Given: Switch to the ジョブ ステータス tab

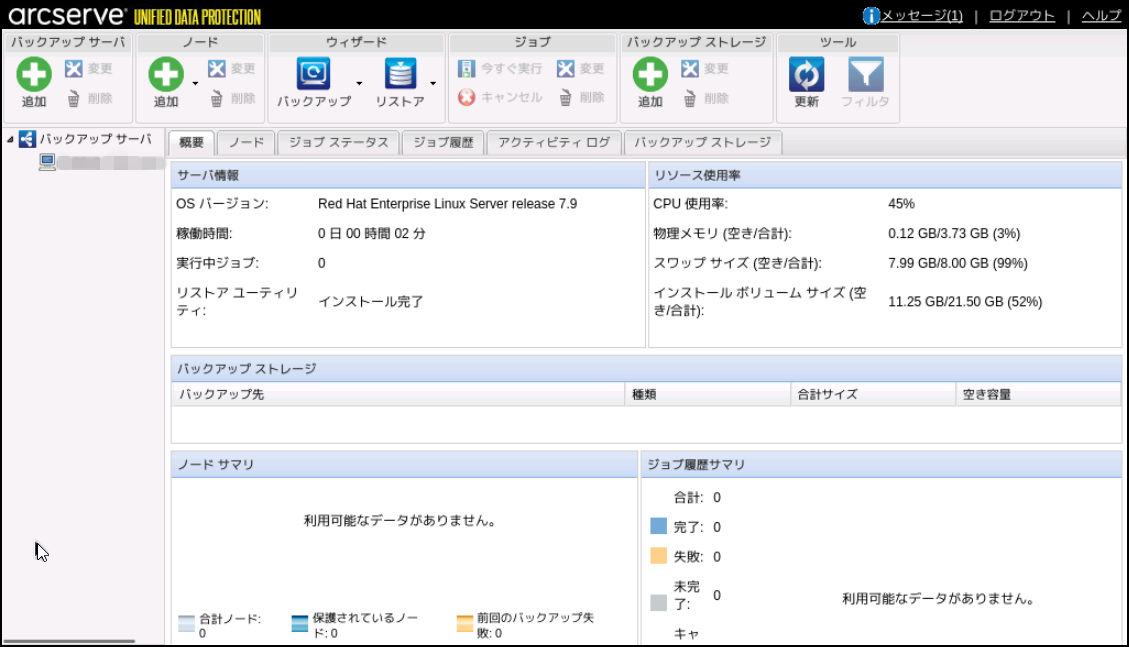Looking at the screenshot, I should pyautogui.click(x=338, y=143).
